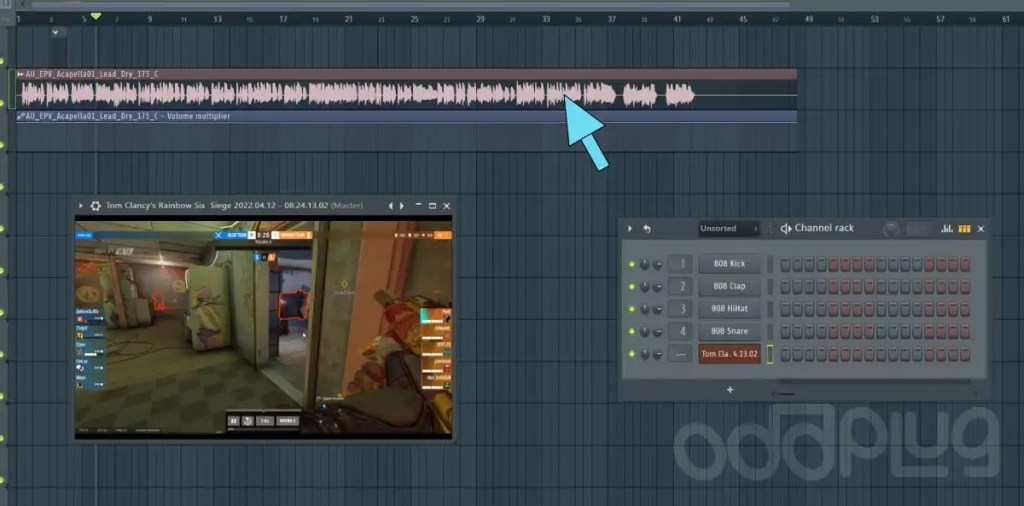The height and width of the screenshot is (506, 1024).
Task: Select mixer track number 4 for 808 Snare
Action: (x=680, y=331)
